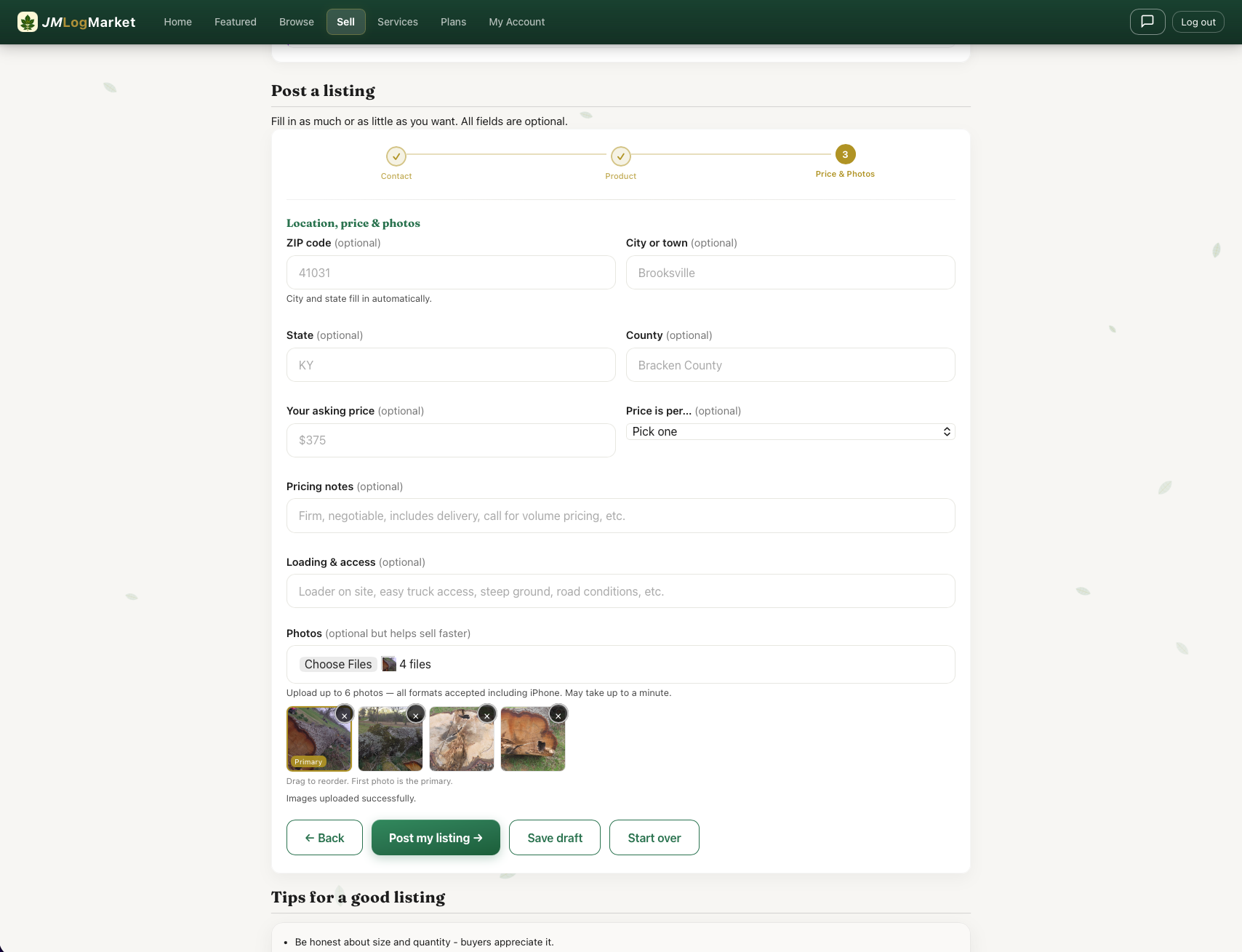Go back using the Back button

(324, 837)
